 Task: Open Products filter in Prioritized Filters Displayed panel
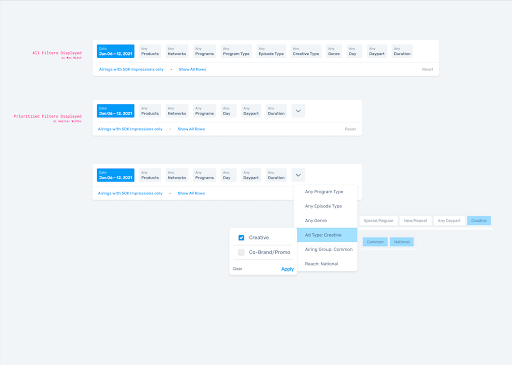(x=150, y=111)
